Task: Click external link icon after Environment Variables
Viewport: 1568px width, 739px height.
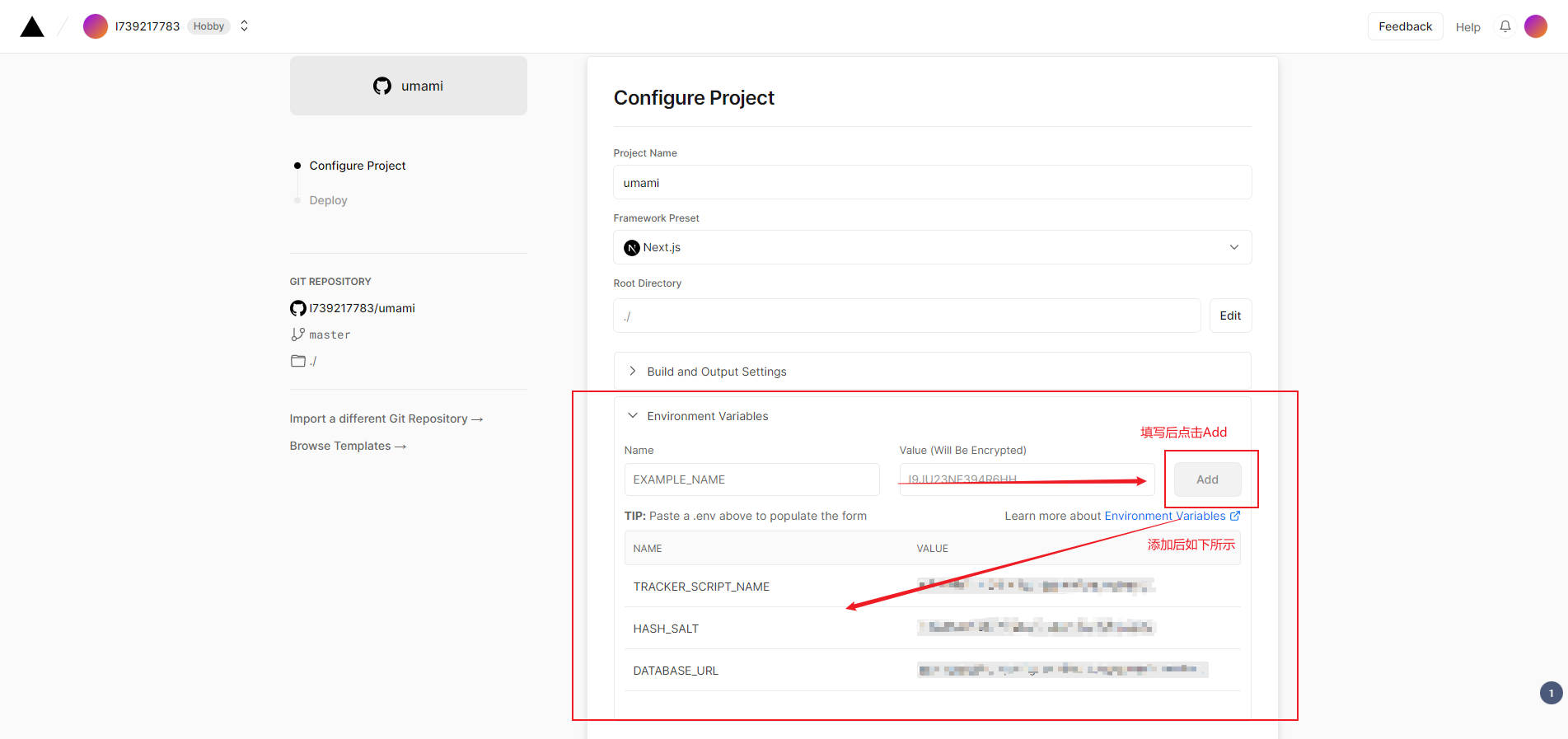Action: (1235, 516)
